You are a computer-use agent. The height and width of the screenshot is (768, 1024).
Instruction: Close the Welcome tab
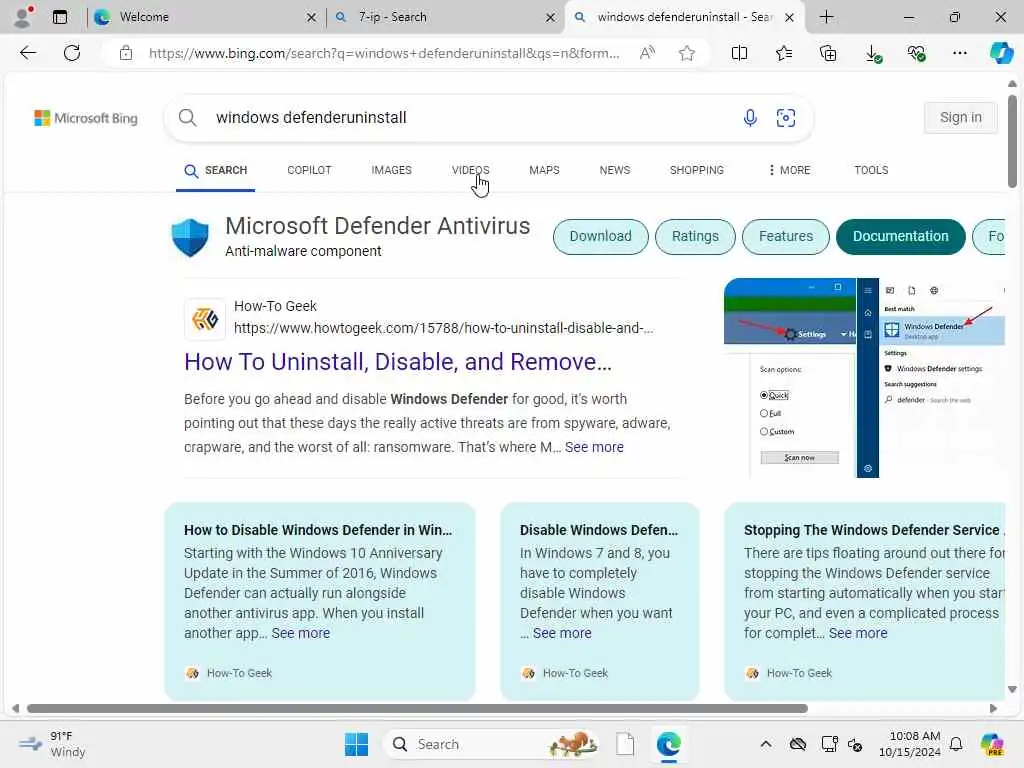tap(312, 18)
